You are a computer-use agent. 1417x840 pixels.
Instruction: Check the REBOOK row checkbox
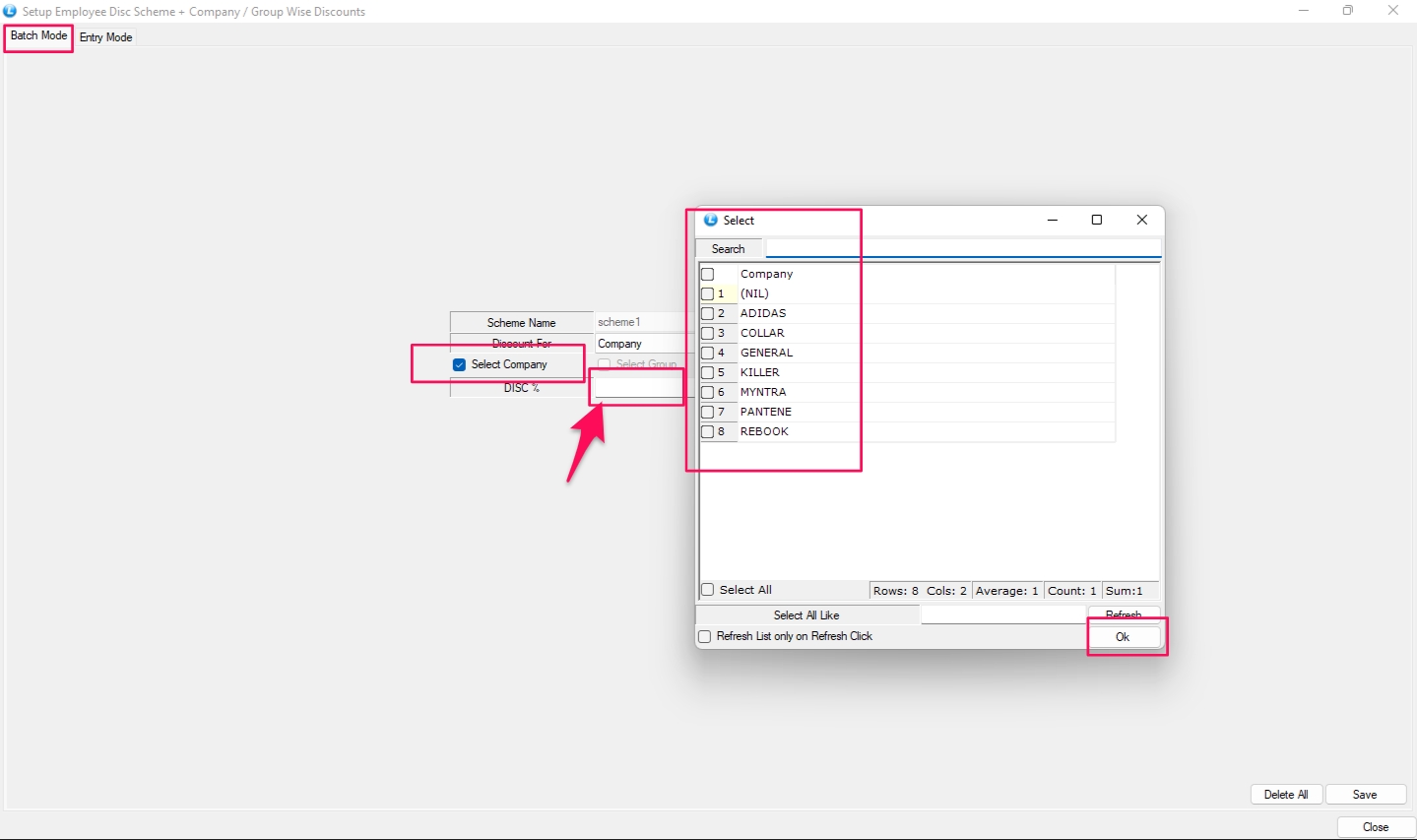coord(707,431)
